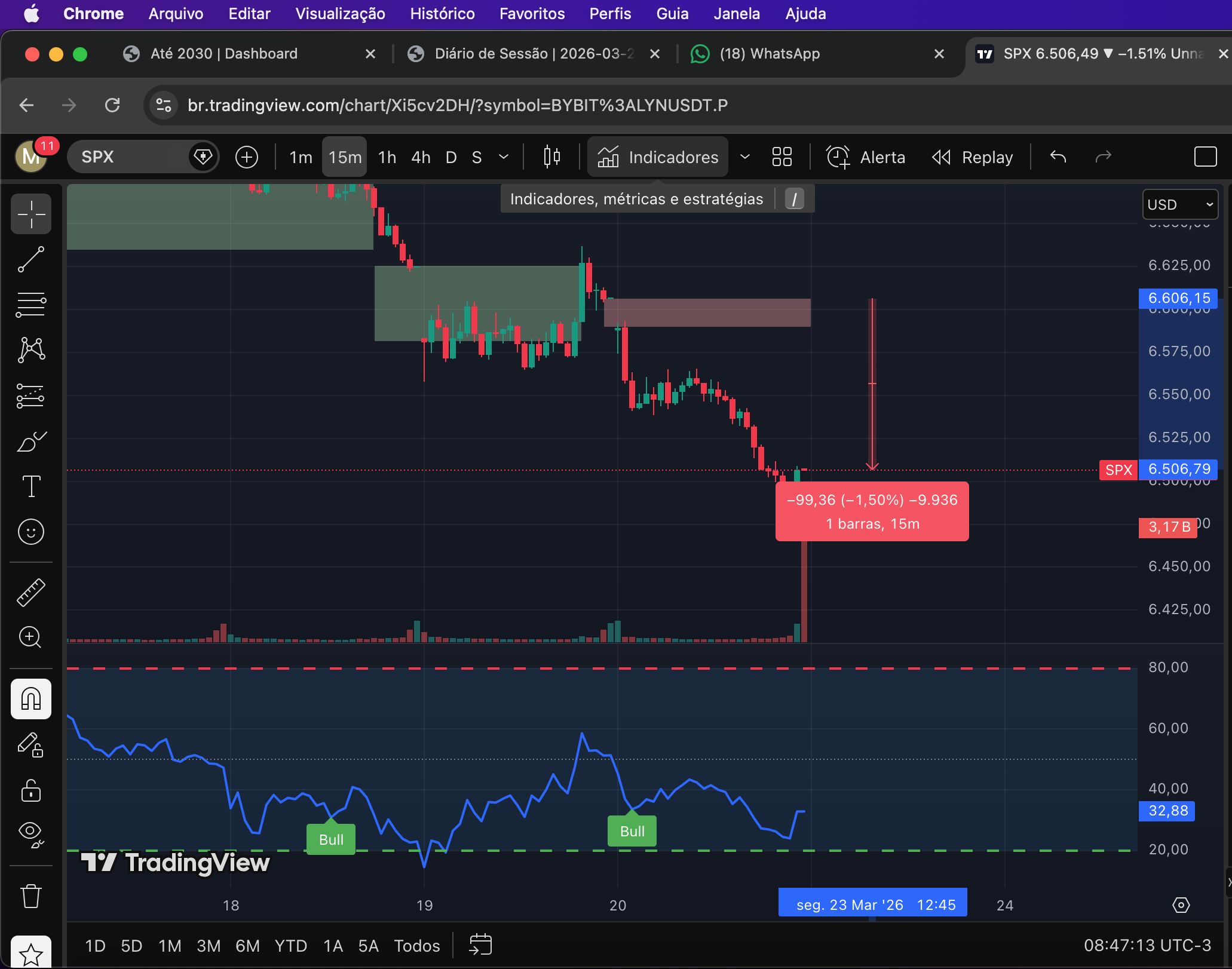Select the text annotation tool

coord(31,486)
